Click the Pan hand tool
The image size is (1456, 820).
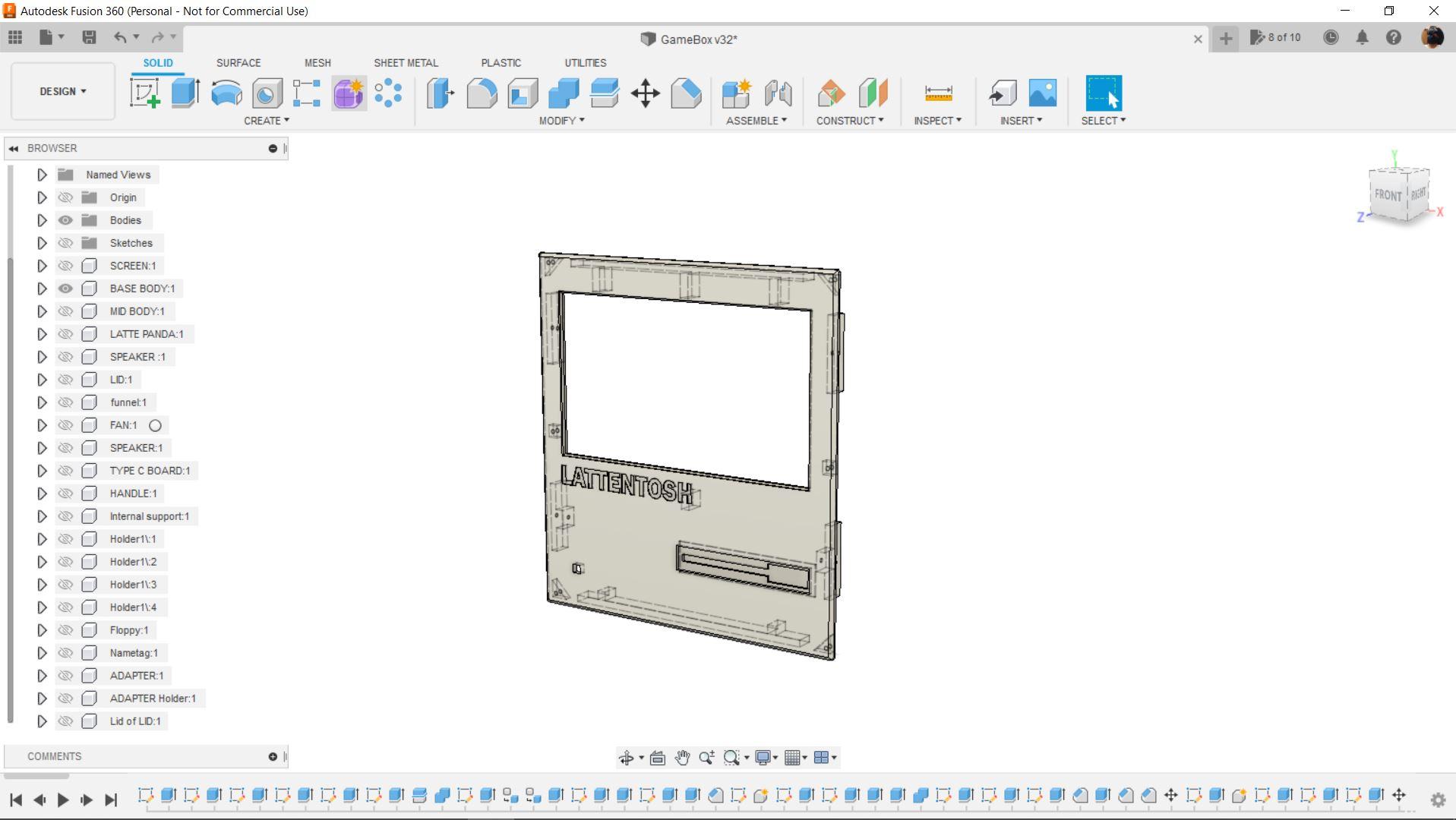(682, 758)
